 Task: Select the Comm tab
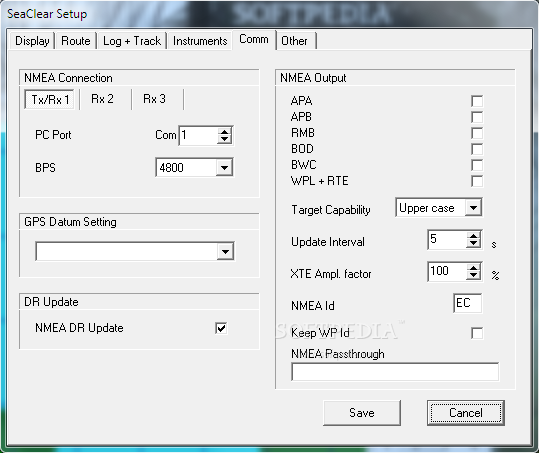point(254,39)
